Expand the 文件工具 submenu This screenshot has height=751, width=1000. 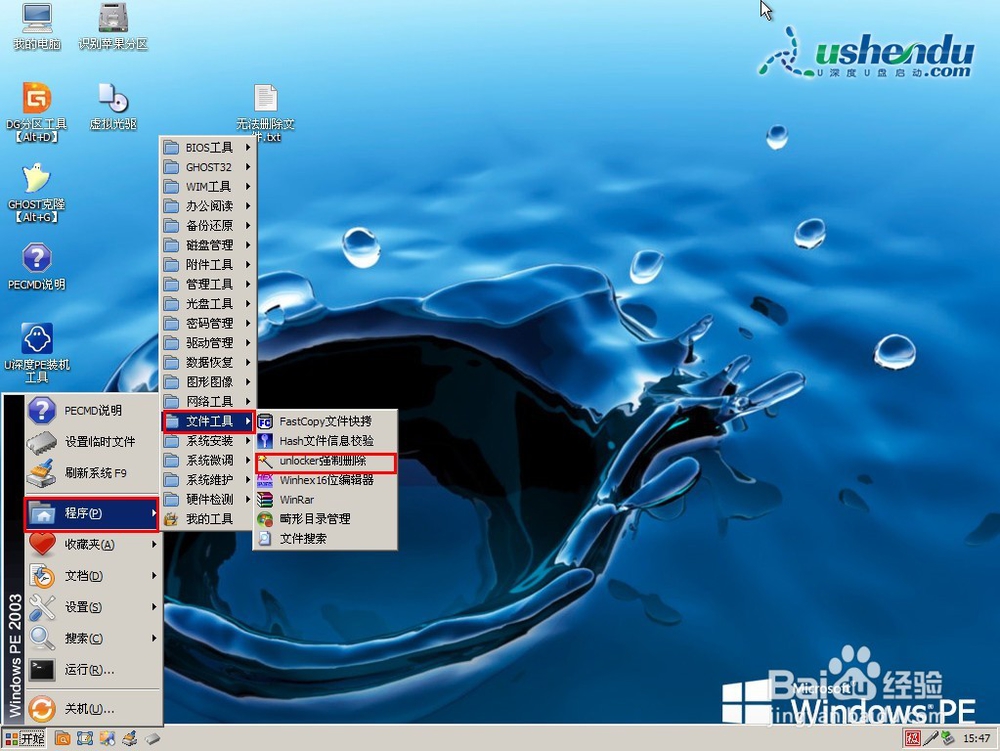203,421
